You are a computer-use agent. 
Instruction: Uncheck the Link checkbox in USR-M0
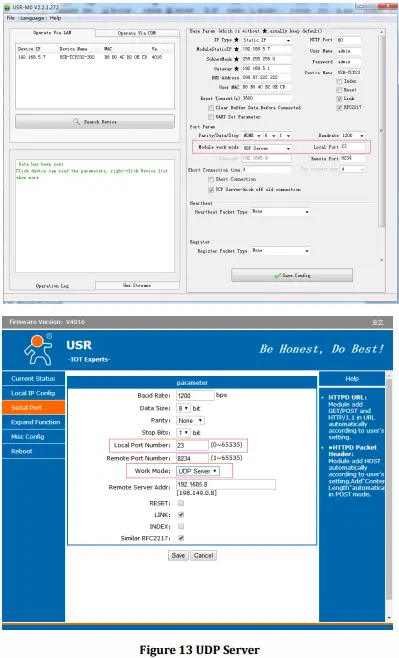(339, 99)
